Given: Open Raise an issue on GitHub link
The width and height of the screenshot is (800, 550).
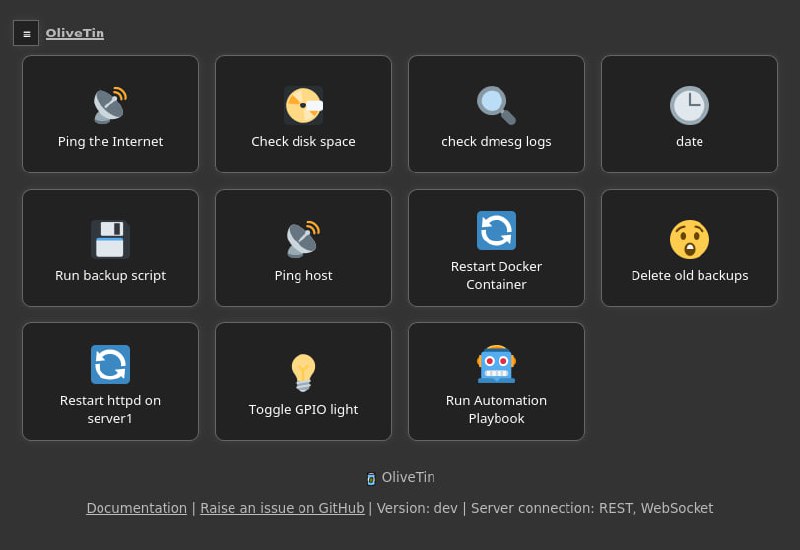Looking at the screenshot, I should point(282,508).
